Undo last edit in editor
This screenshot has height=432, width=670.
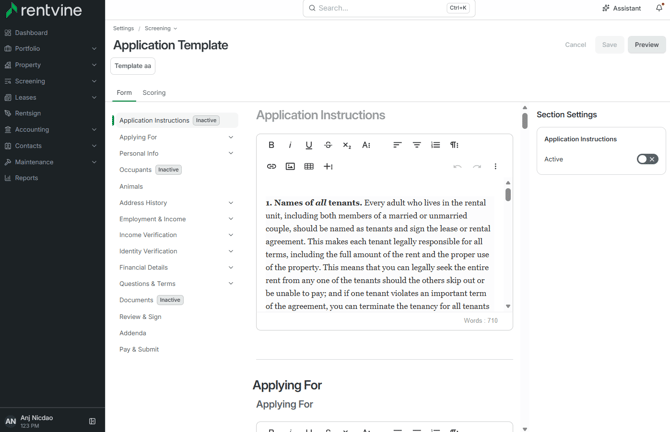[x=457, y=166]
